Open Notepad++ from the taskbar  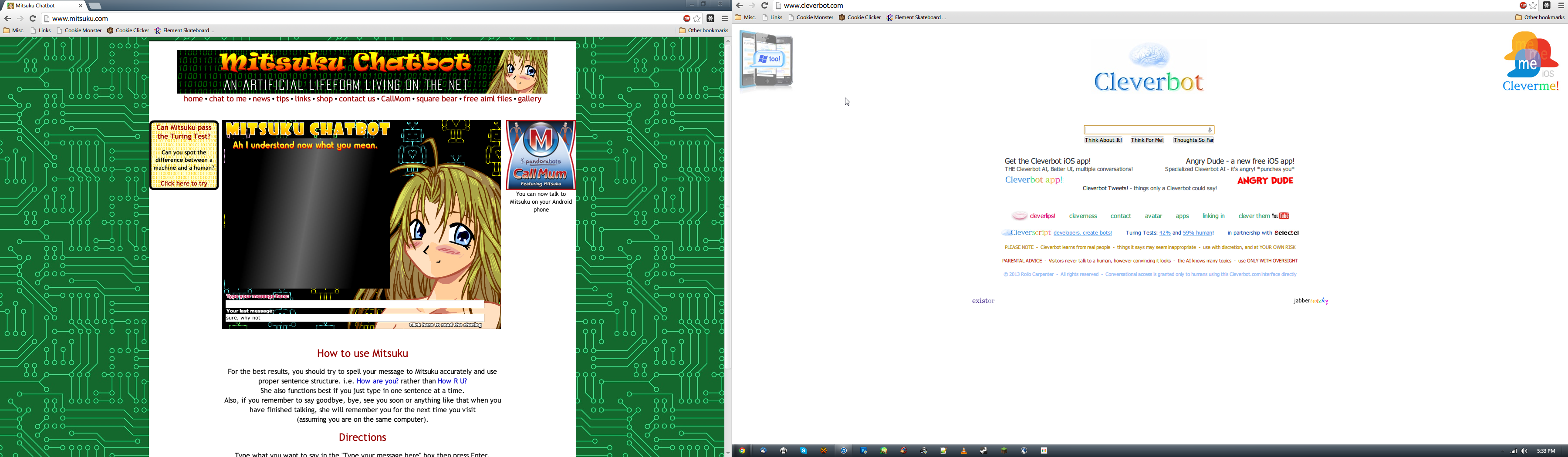tap(943, 451)
